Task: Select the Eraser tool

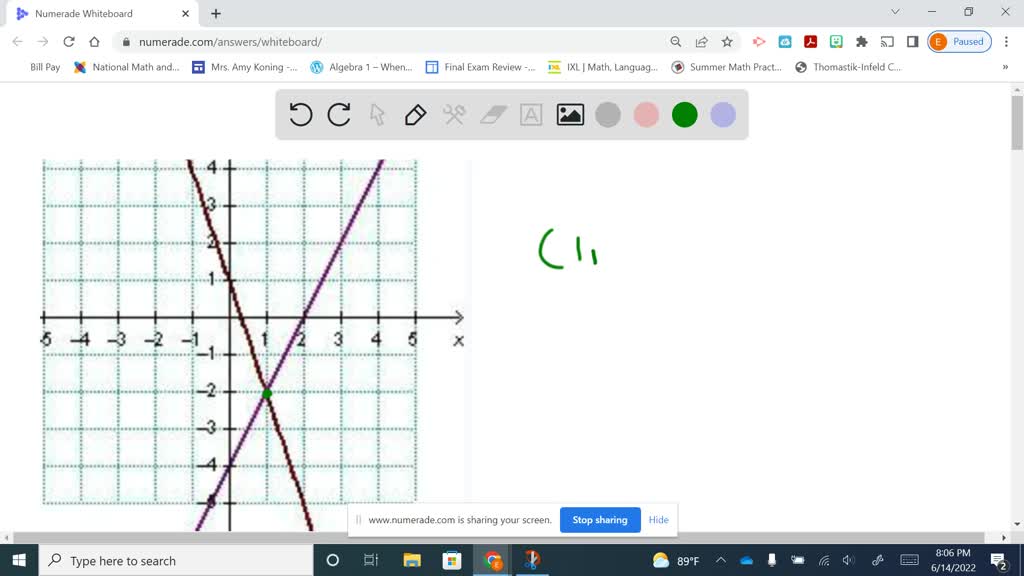Action: (x=492, y=114)
